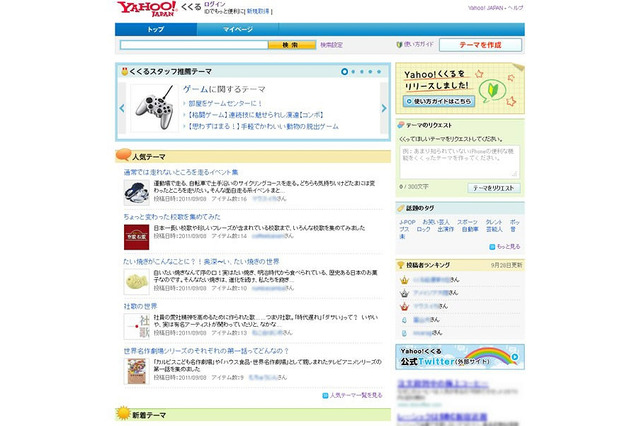The height and width of the screenshot is (426, 640).
Task: Click the Yahoo! JAPAN logo
Action: click(x=147, y=8)
